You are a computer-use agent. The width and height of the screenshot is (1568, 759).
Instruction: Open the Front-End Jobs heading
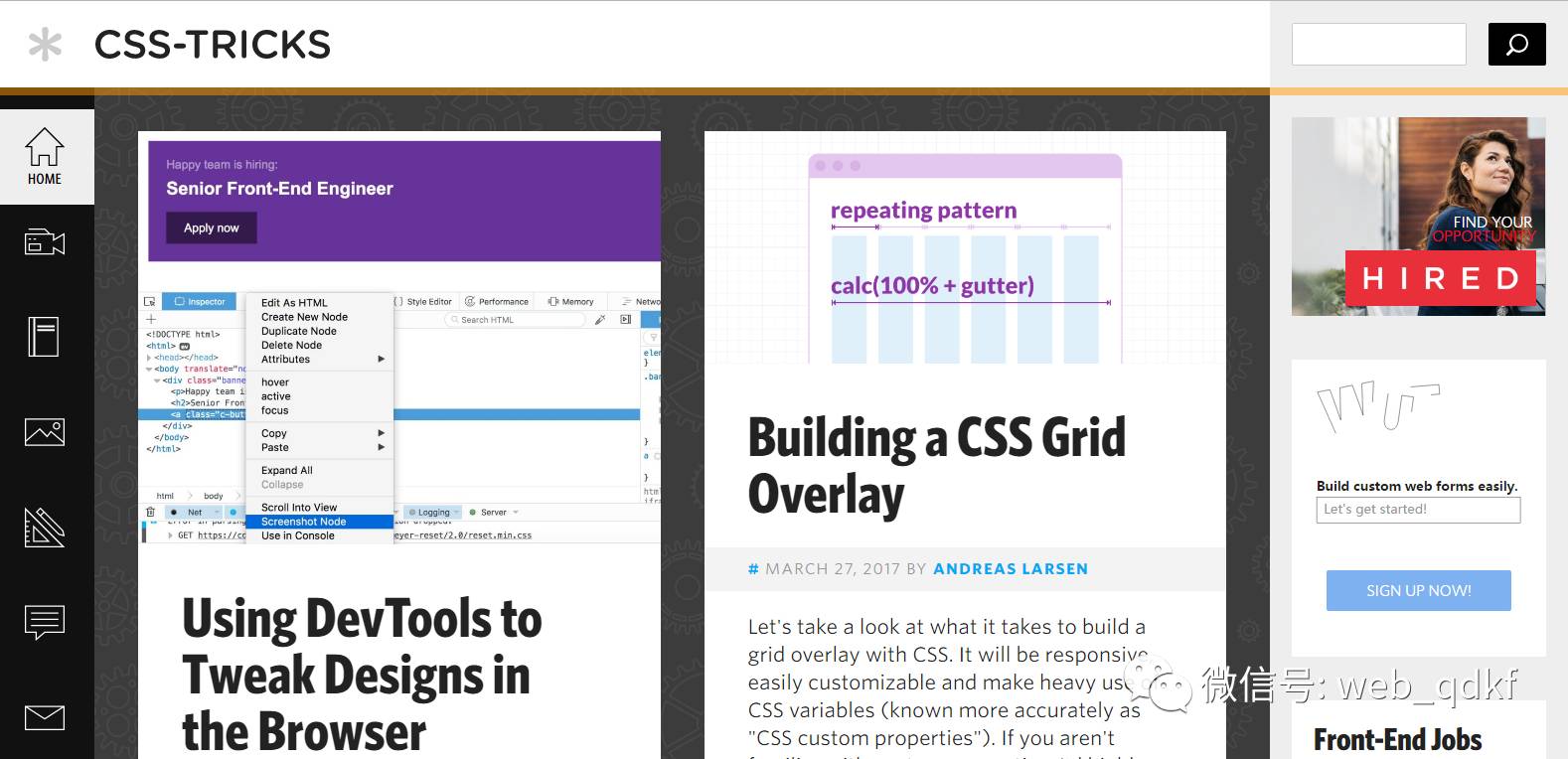[1397, 740]
